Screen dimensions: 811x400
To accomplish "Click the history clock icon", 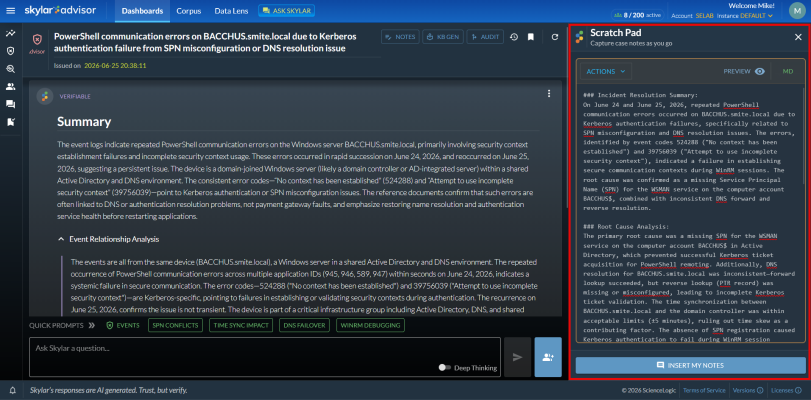I will [x=514, y=37].
